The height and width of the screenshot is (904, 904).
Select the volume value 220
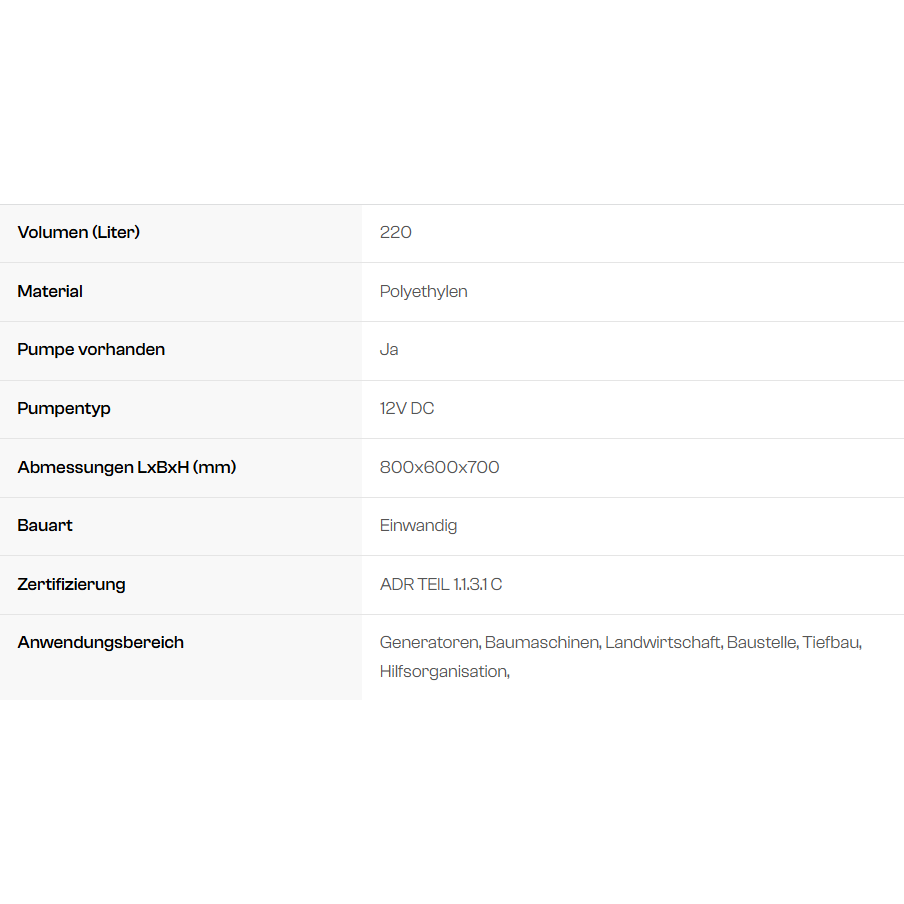[396, 232]
